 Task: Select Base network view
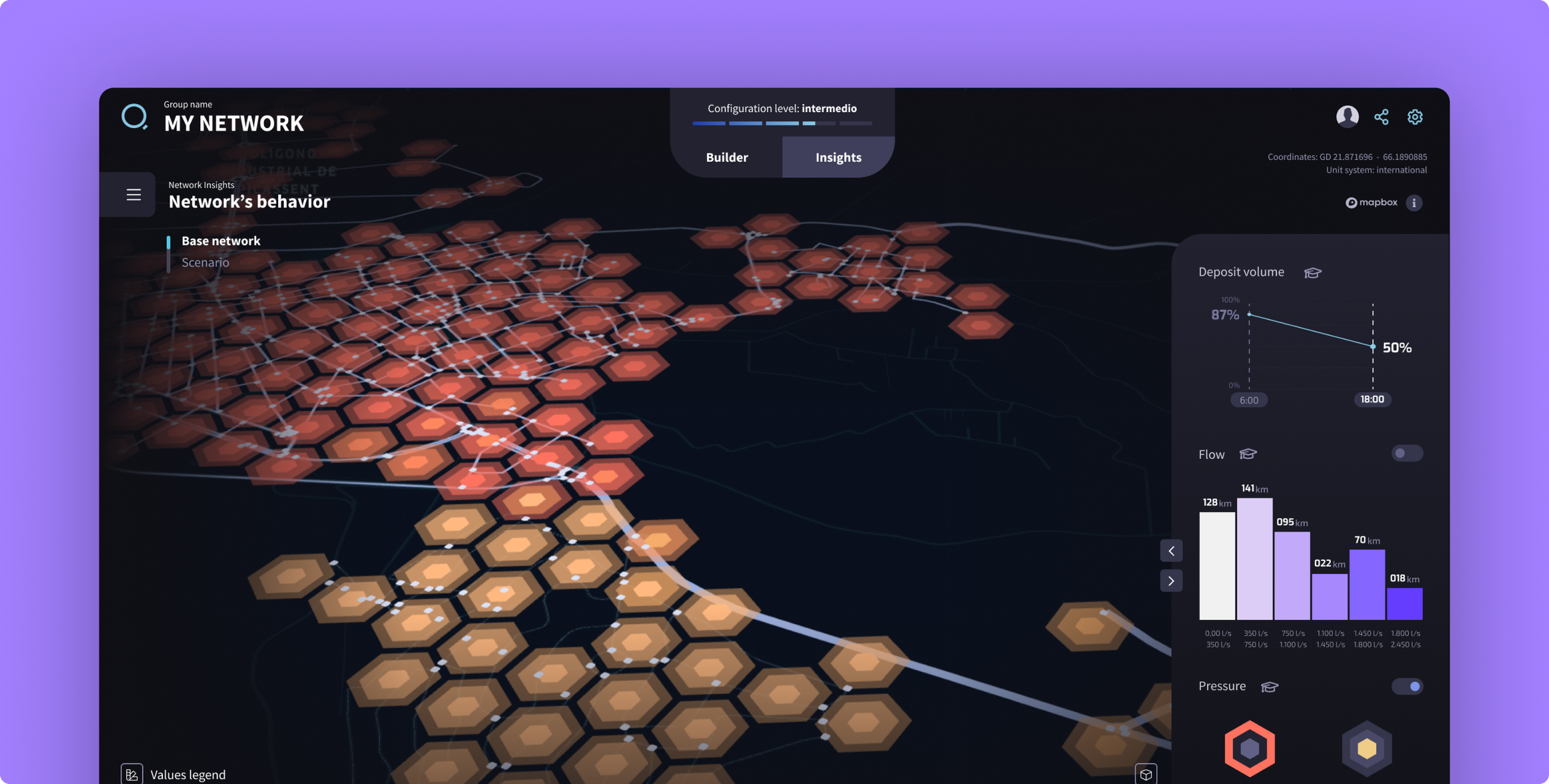coord(221,241)
